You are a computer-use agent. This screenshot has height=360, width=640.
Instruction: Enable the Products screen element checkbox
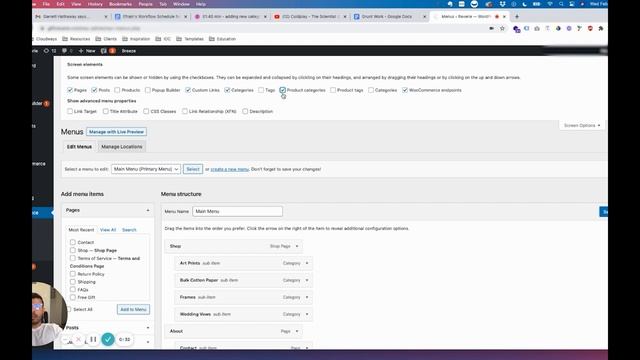(117, 90)
